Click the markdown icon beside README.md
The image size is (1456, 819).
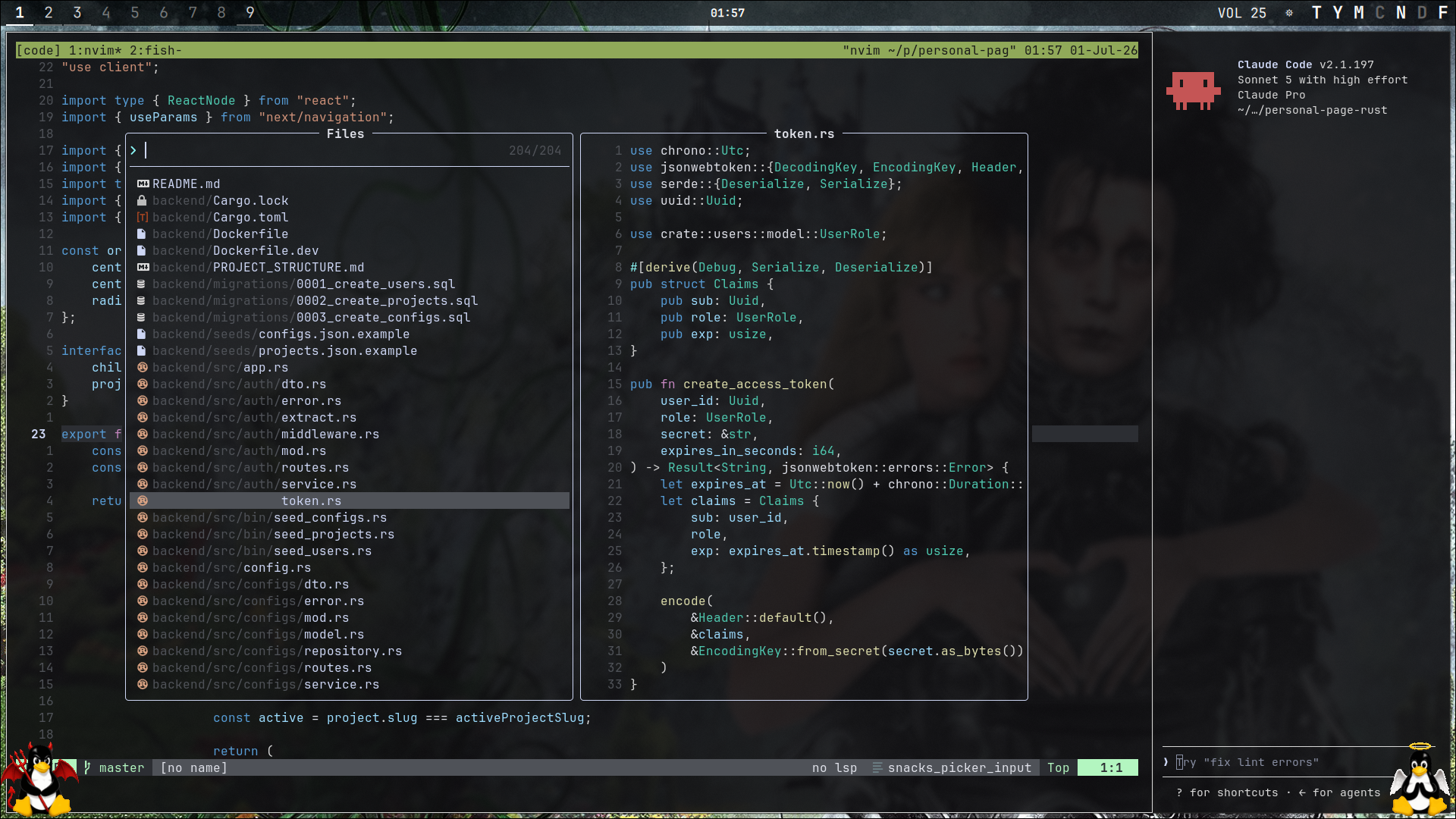tap(143, 184)
